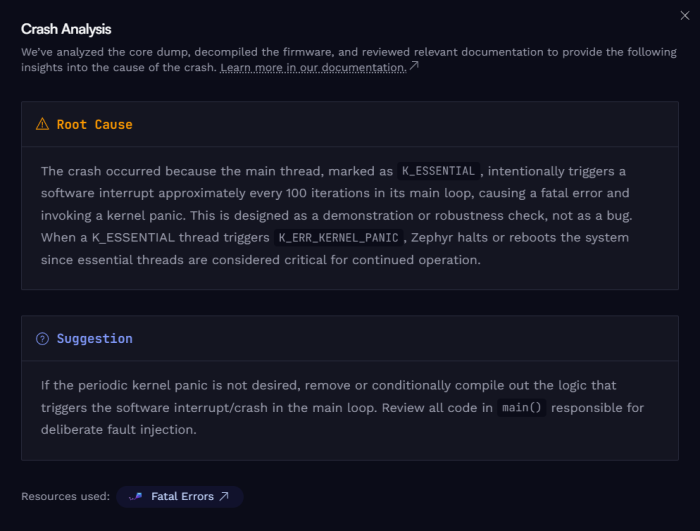Viewport: 700px width, 531px height.
Task: Click the Root Cause explanation paragraph
Action: pyautogui.click(x=337, y=215)
